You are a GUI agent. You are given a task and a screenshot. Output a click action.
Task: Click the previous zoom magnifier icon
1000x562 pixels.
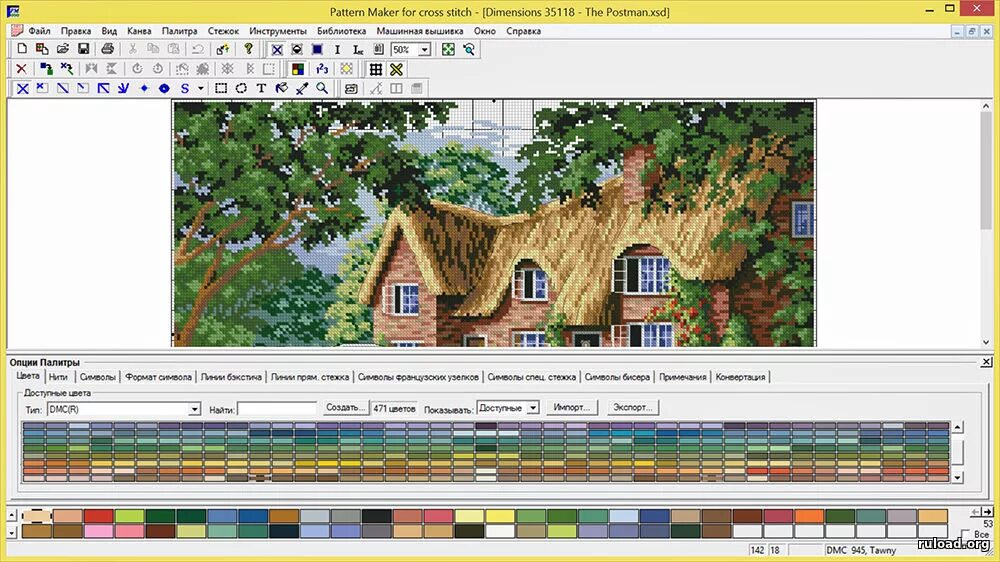(469, 49)
